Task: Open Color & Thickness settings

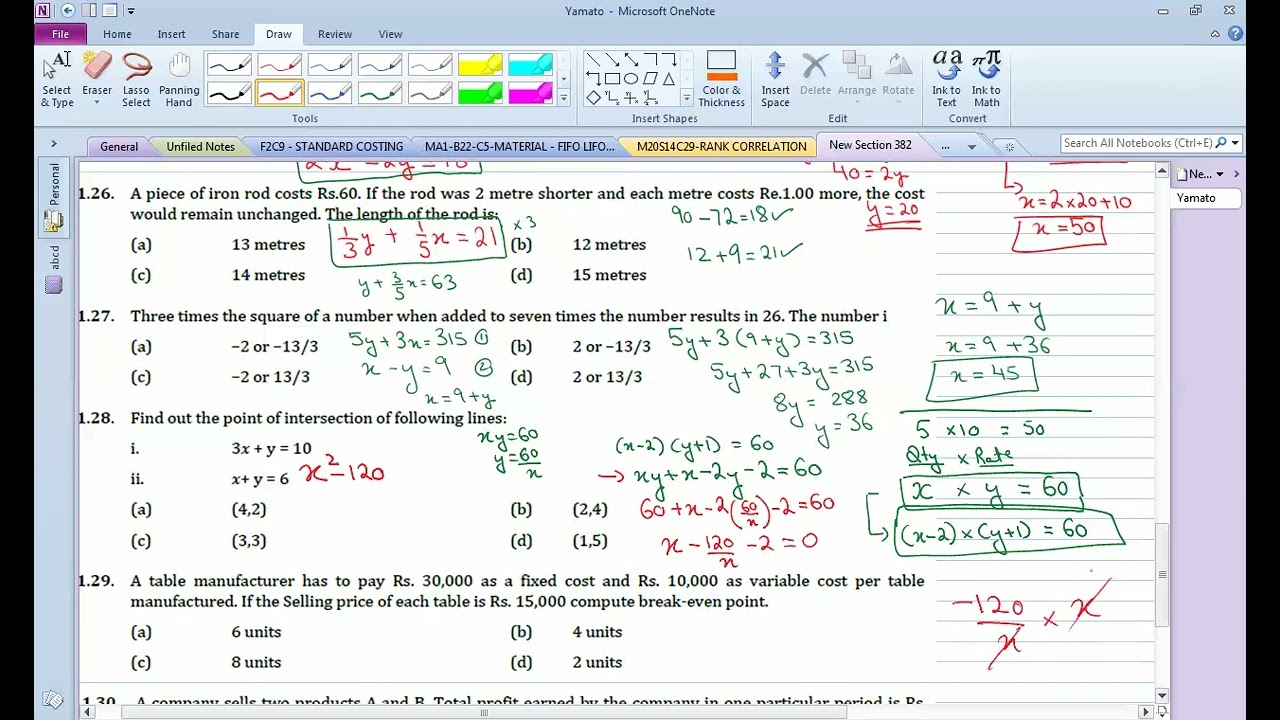Action: 721,80
